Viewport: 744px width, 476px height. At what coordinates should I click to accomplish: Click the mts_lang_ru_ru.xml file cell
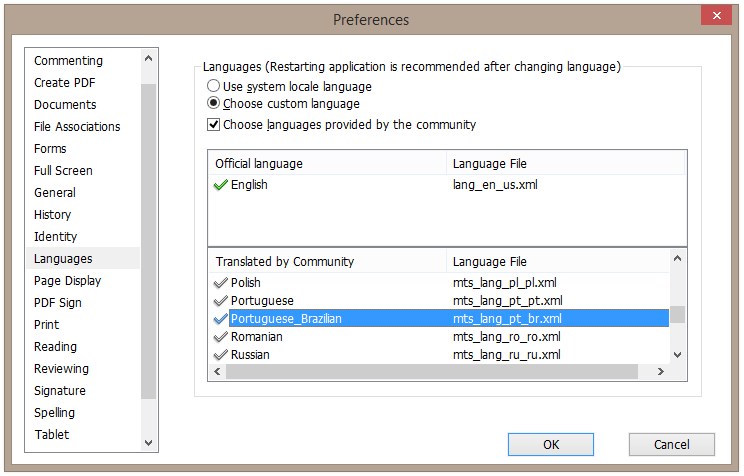(x=506, y=355)
